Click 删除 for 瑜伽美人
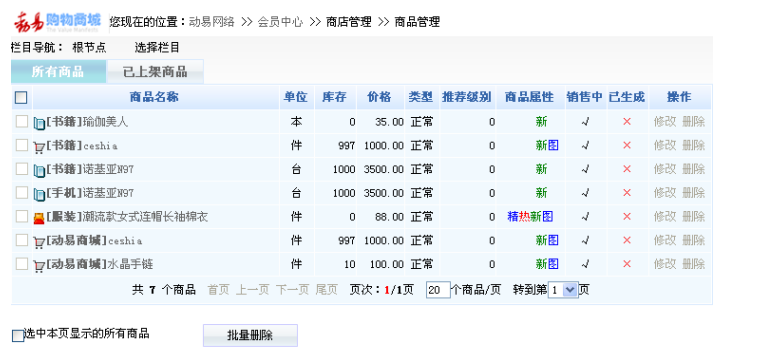This screenshot has height=363, width=771. [x=693, y=121]
